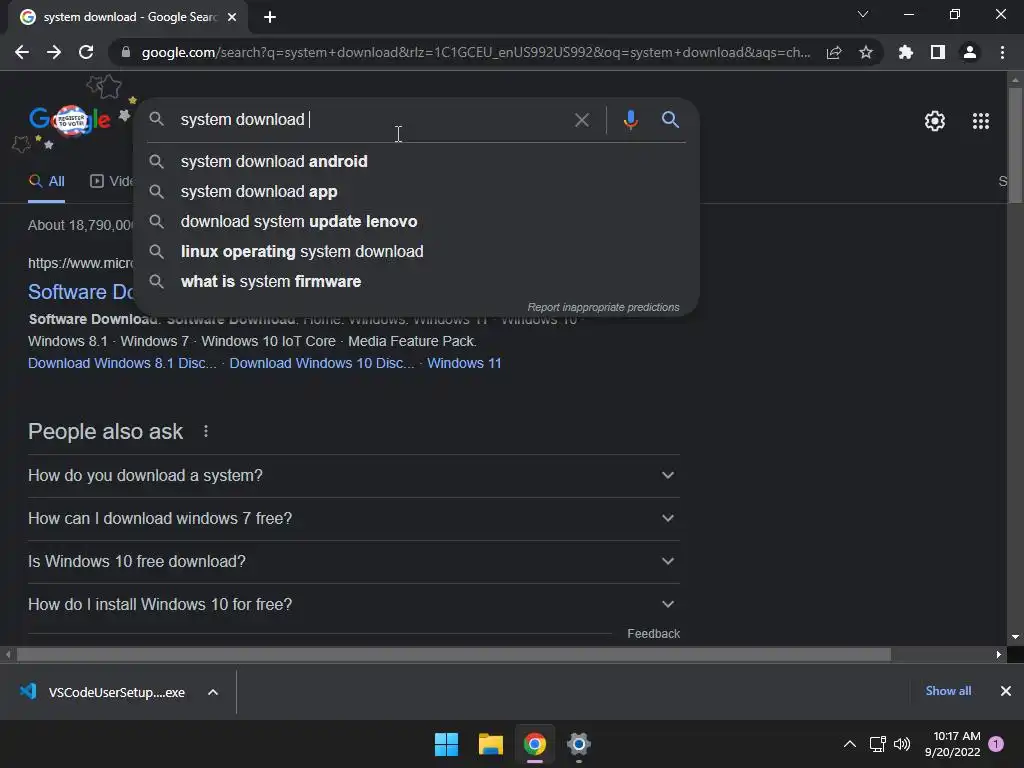
Task: Go forward to the next page
Action: point(54,52)
